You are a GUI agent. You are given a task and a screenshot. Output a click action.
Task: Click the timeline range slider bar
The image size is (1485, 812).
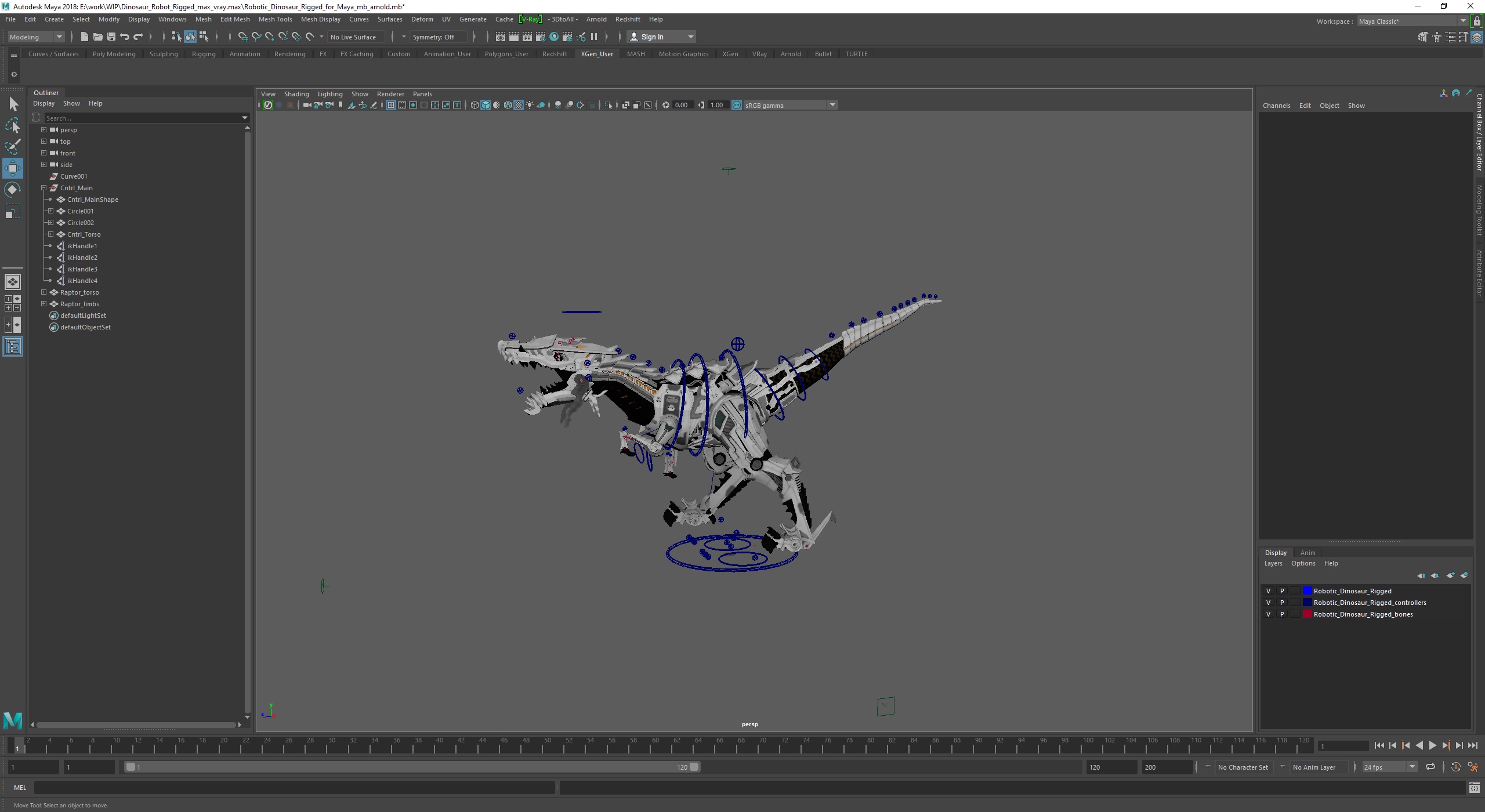(412, 767)
